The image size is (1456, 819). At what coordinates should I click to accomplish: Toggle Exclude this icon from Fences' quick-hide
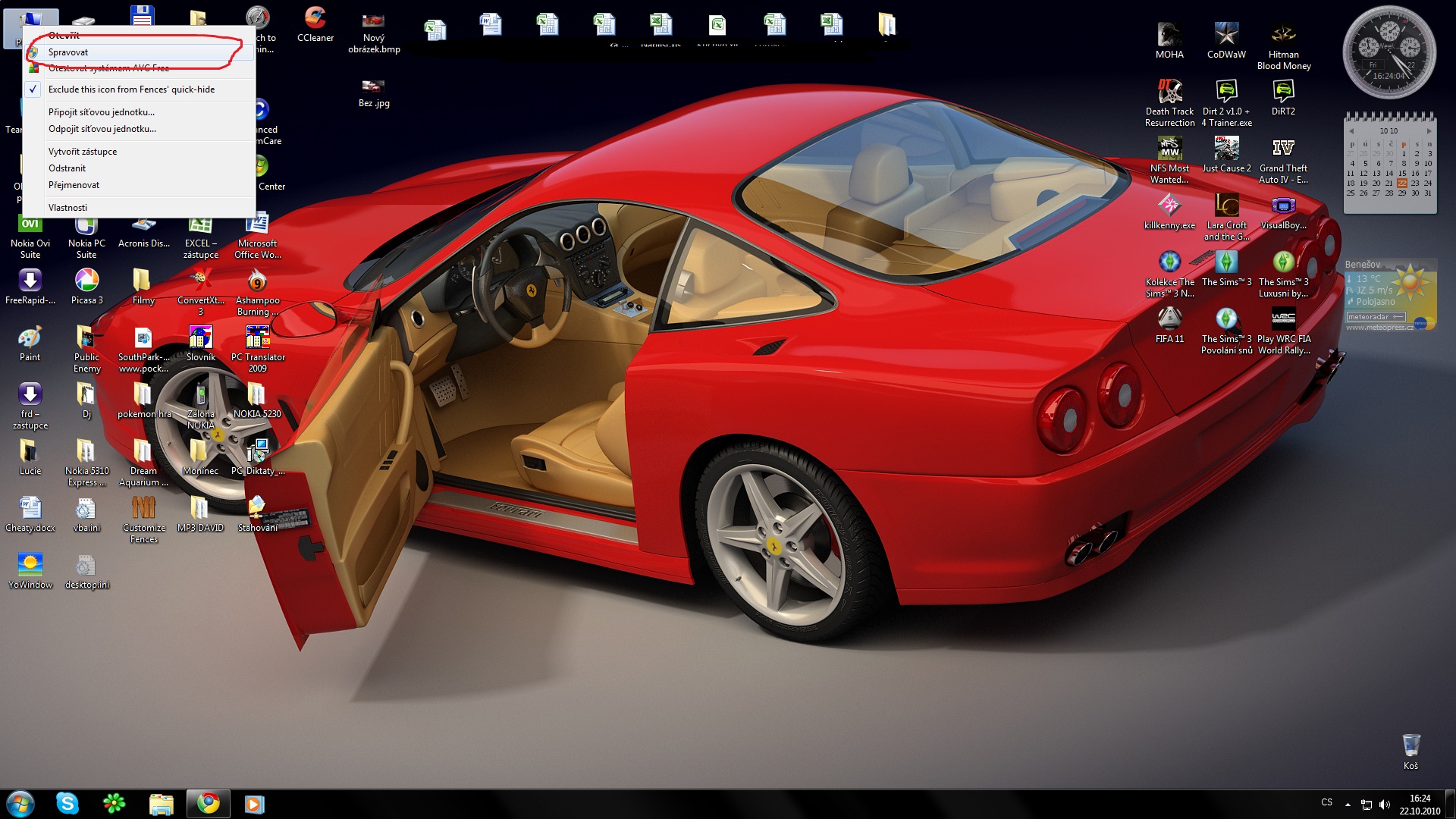point(131,89)
